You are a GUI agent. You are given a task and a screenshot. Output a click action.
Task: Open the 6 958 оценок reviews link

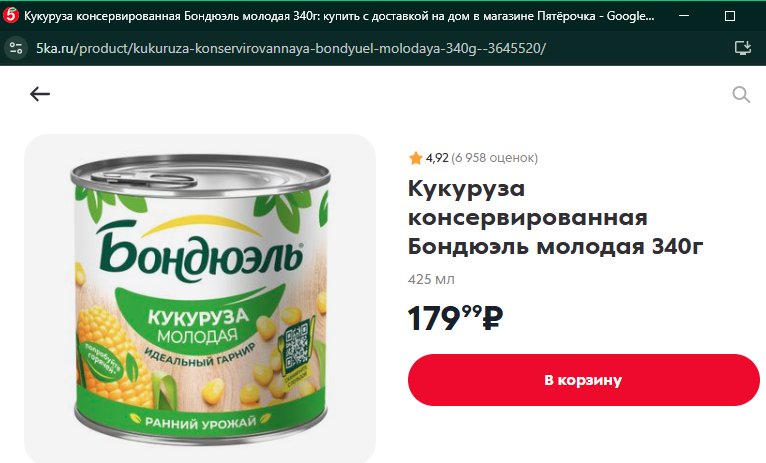point(494,158)
